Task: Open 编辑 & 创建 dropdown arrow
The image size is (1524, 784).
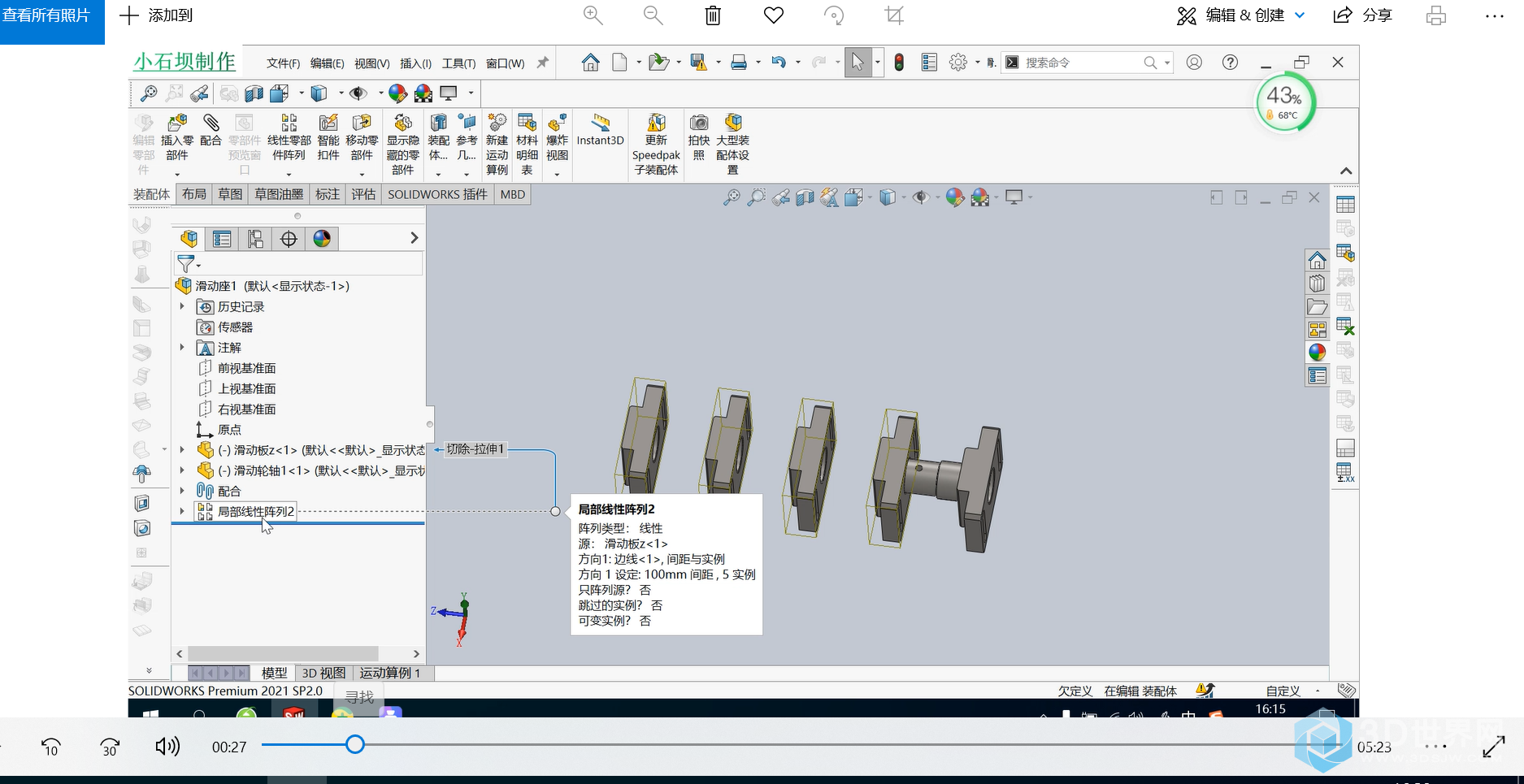Action: point(1300,15)
